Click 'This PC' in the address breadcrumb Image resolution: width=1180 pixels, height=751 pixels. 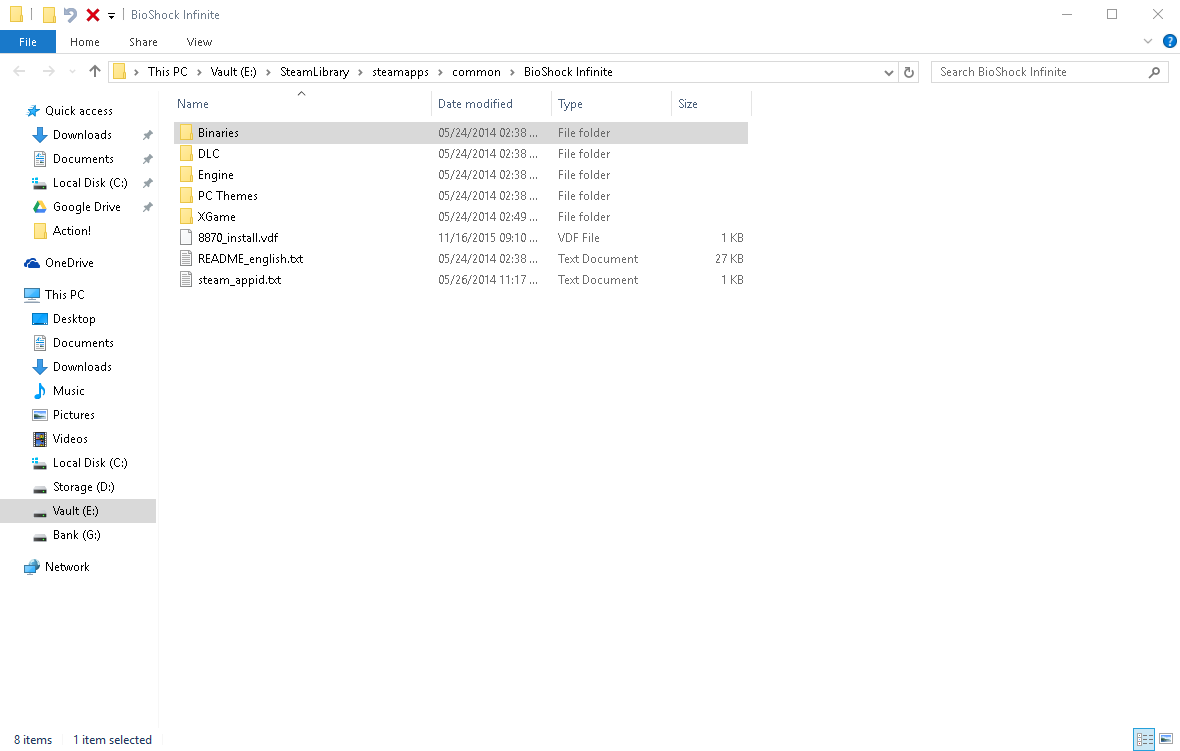pos(168,72)
